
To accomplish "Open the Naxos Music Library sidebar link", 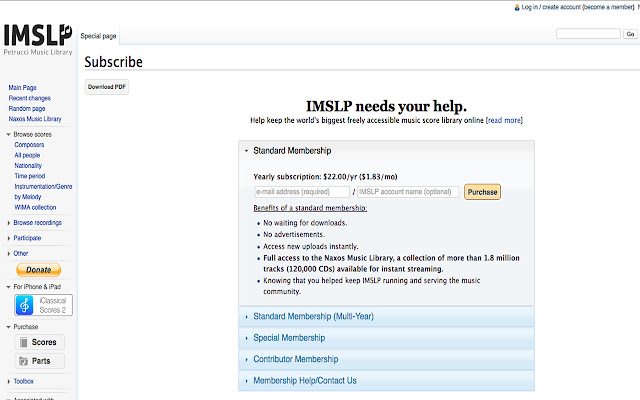I will pos(35,119).
